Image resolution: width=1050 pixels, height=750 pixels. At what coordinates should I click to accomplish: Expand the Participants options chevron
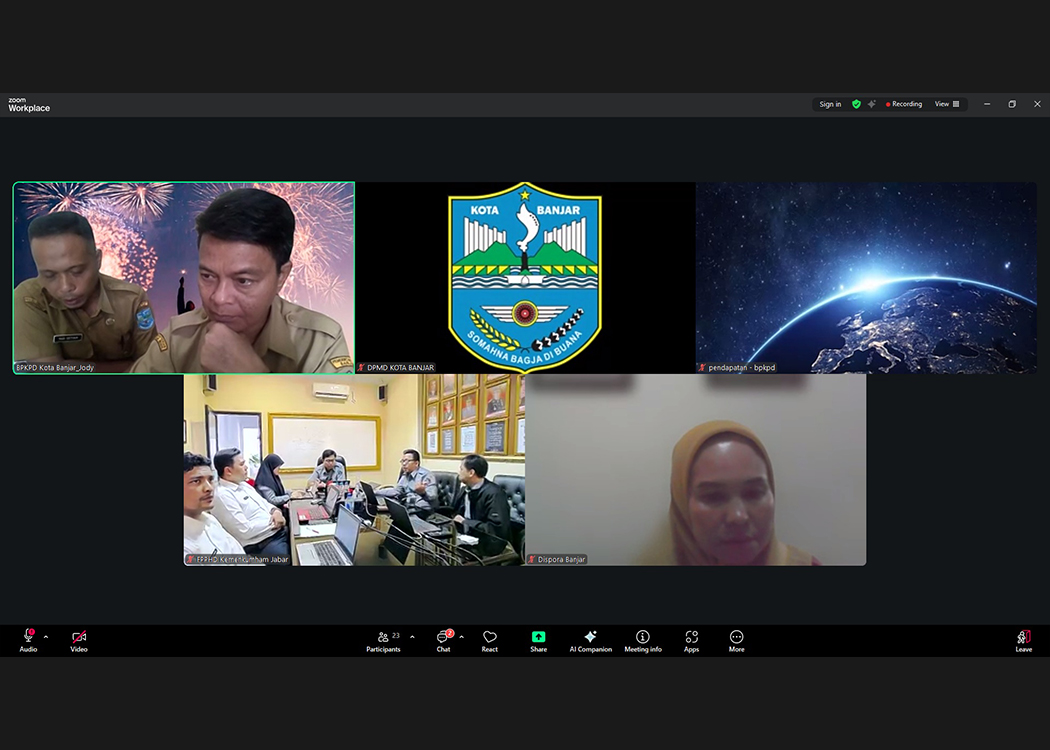(x=412, y=637)
